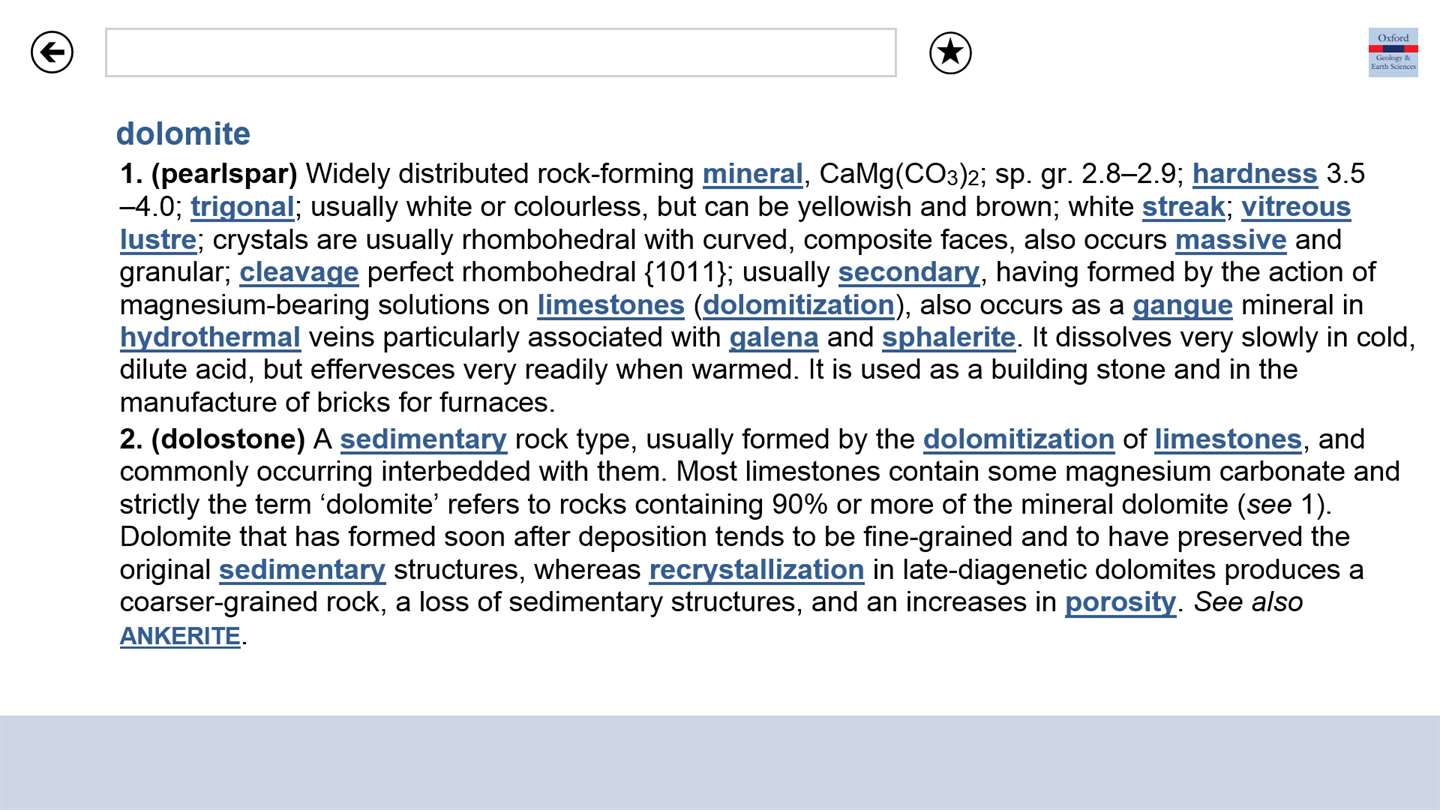Open the 'gangue' link
1440x810 pixels.
pyautogui.click(x=1182, y=305)
